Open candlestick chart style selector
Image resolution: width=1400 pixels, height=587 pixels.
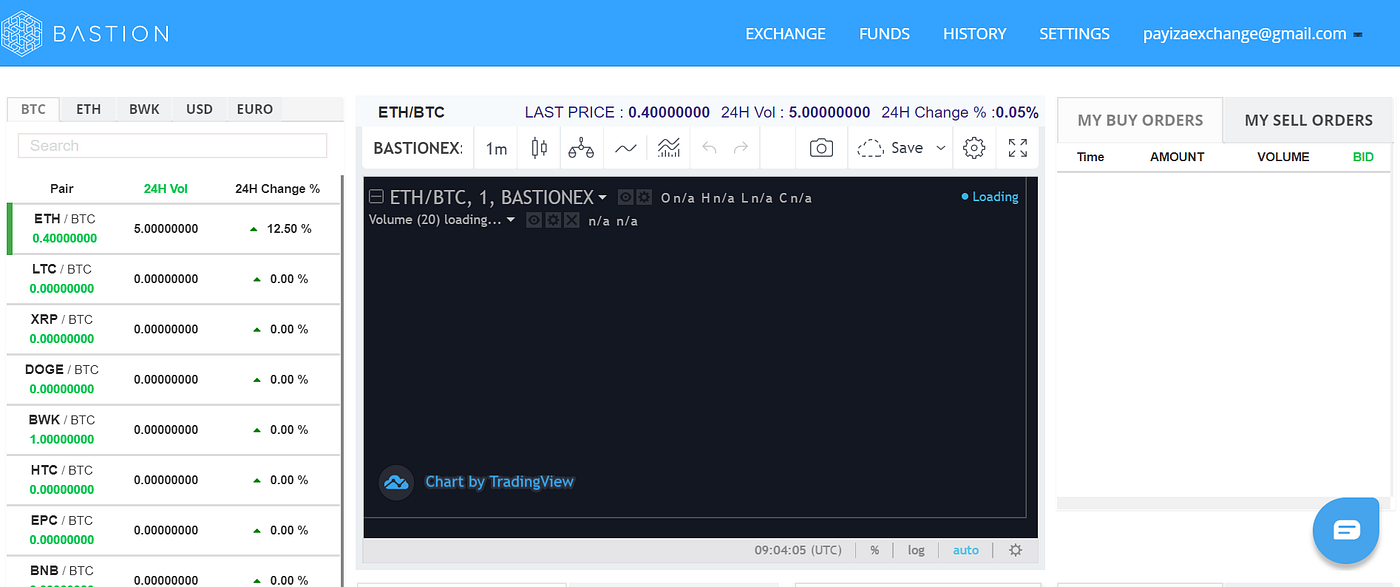pyautogui.click(x=539, y=148)
